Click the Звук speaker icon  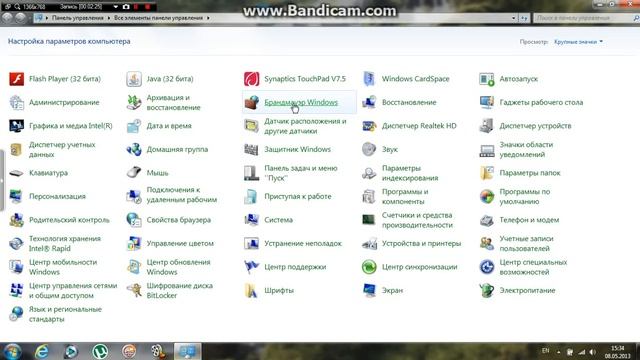click(x=369, y=149)
